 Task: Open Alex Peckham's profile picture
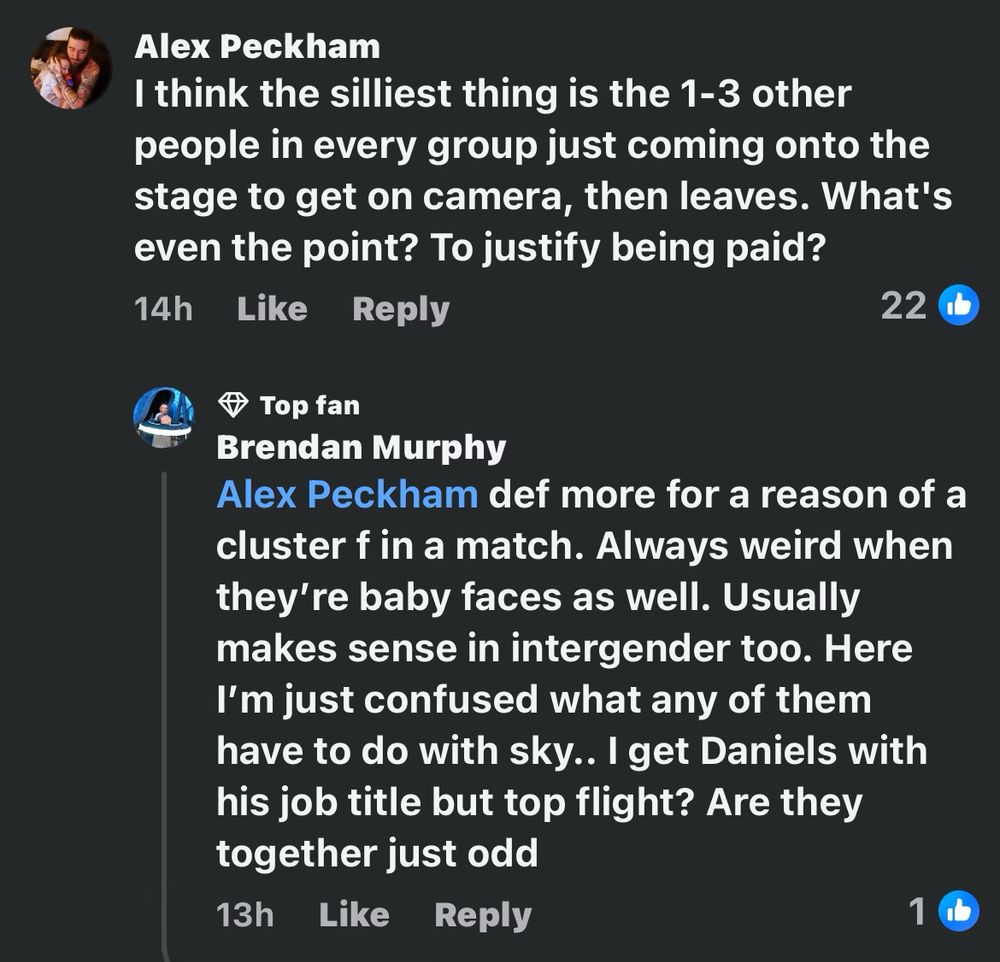point(71,68)
